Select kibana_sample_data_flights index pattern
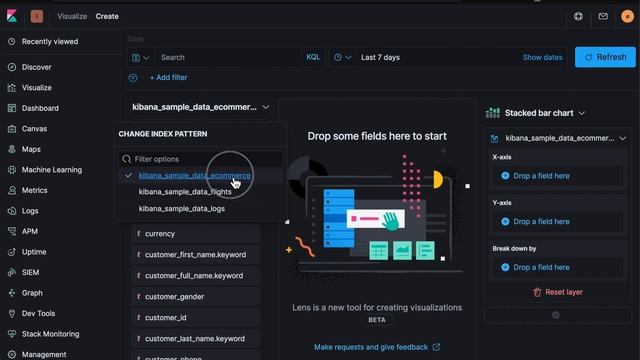Viewport: 640px width, 360px height. coord(200,192)
